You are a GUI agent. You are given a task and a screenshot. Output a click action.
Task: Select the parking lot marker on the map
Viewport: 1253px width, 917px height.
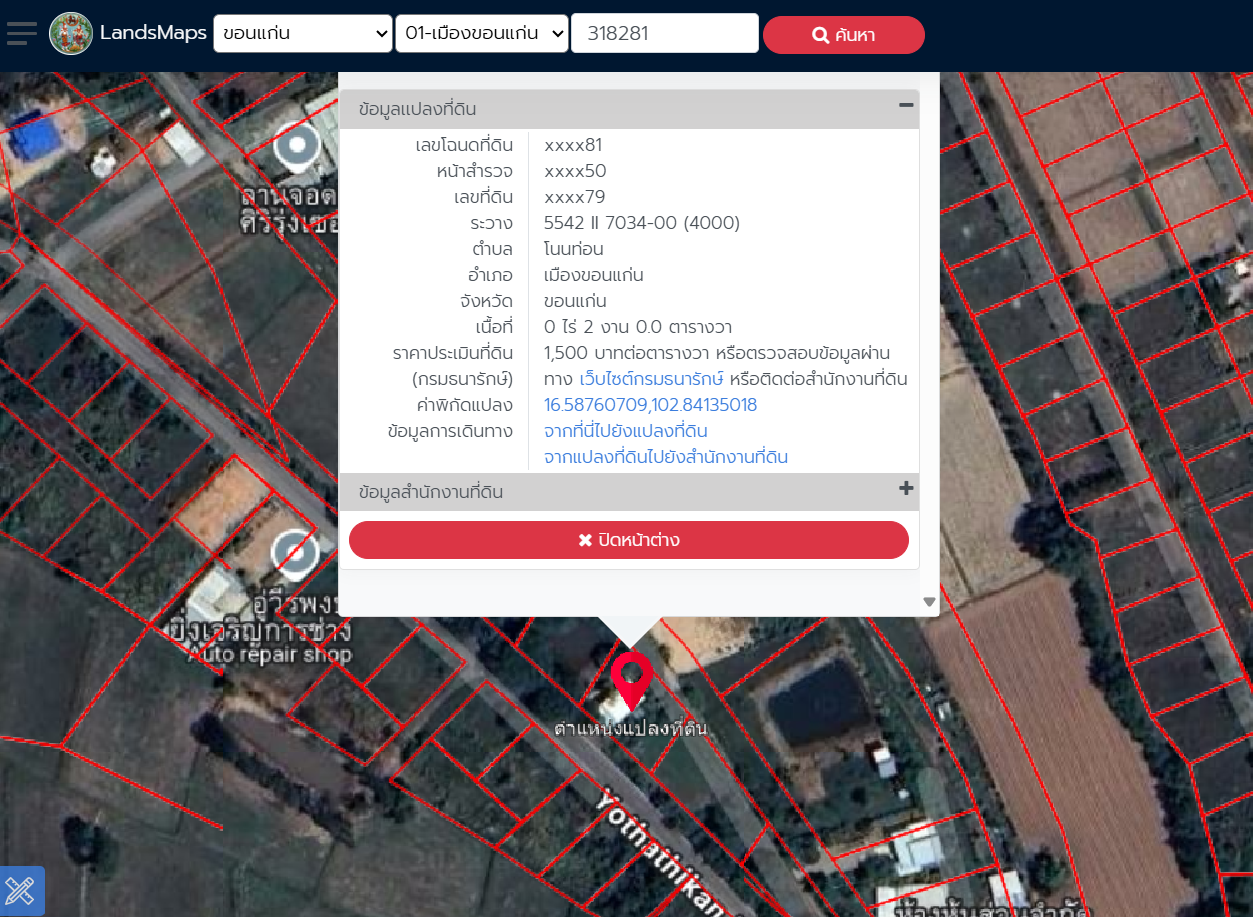pyautogui.click(x=296, y=147)
